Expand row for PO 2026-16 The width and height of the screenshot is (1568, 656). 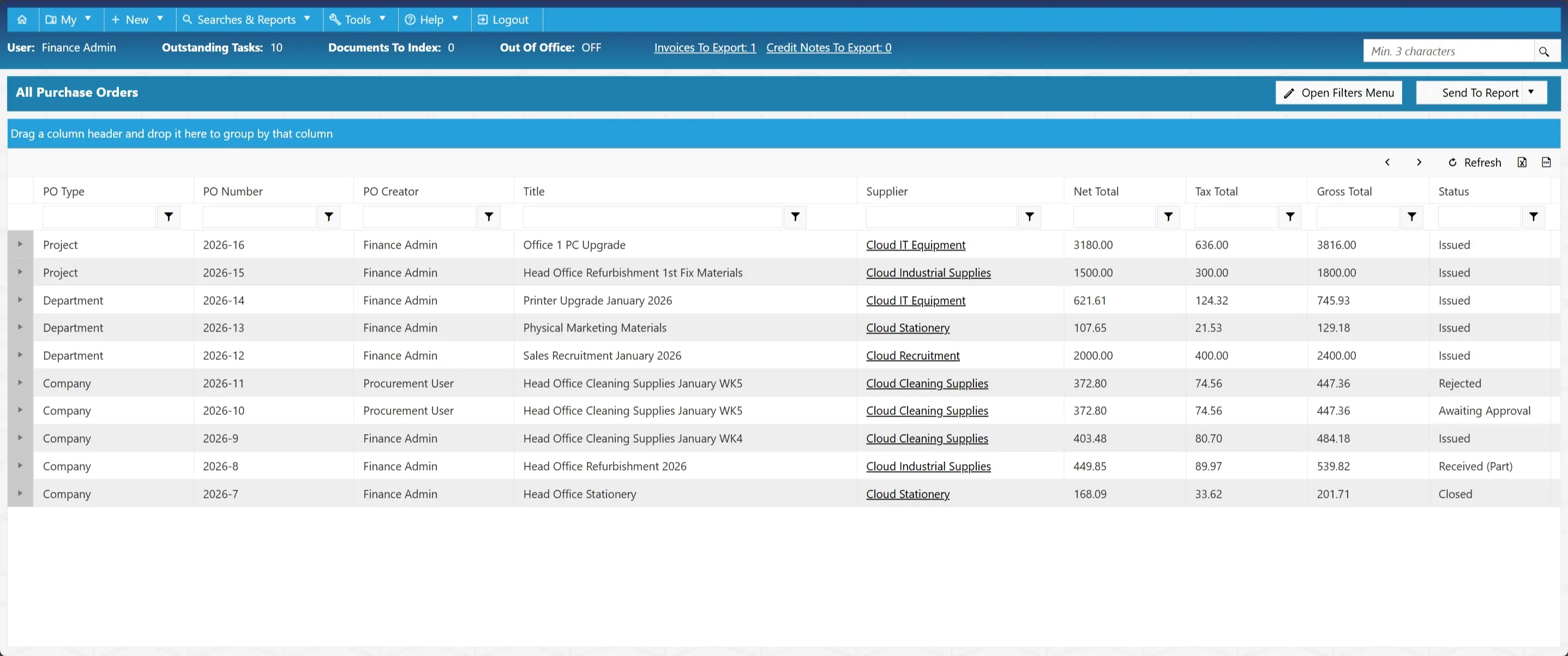click(20, 244)
